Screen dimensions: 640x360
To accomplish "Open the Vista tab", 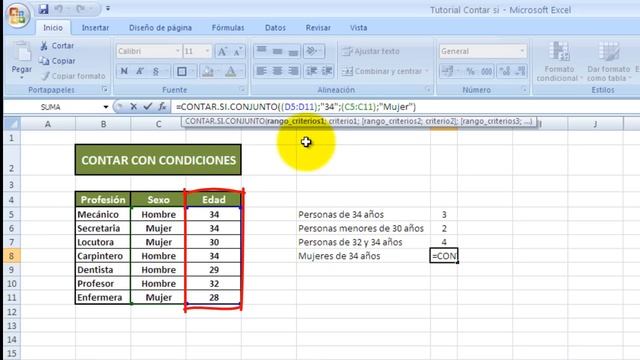I will pos(358,28).
